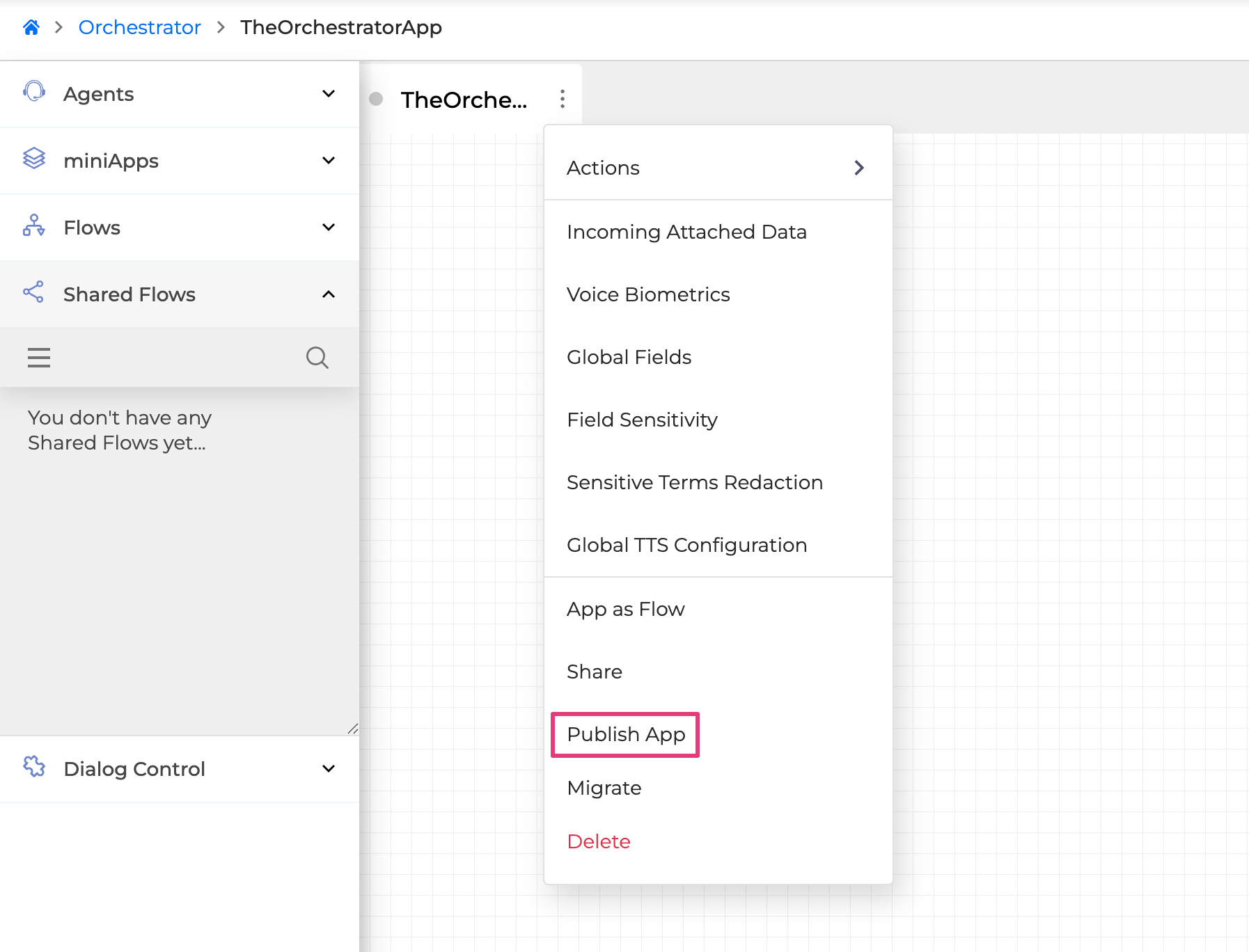This screenshot has height=952, width=1249.
Task: Click the home icon in the breadcrumb
Action: [x=31, y=26]
